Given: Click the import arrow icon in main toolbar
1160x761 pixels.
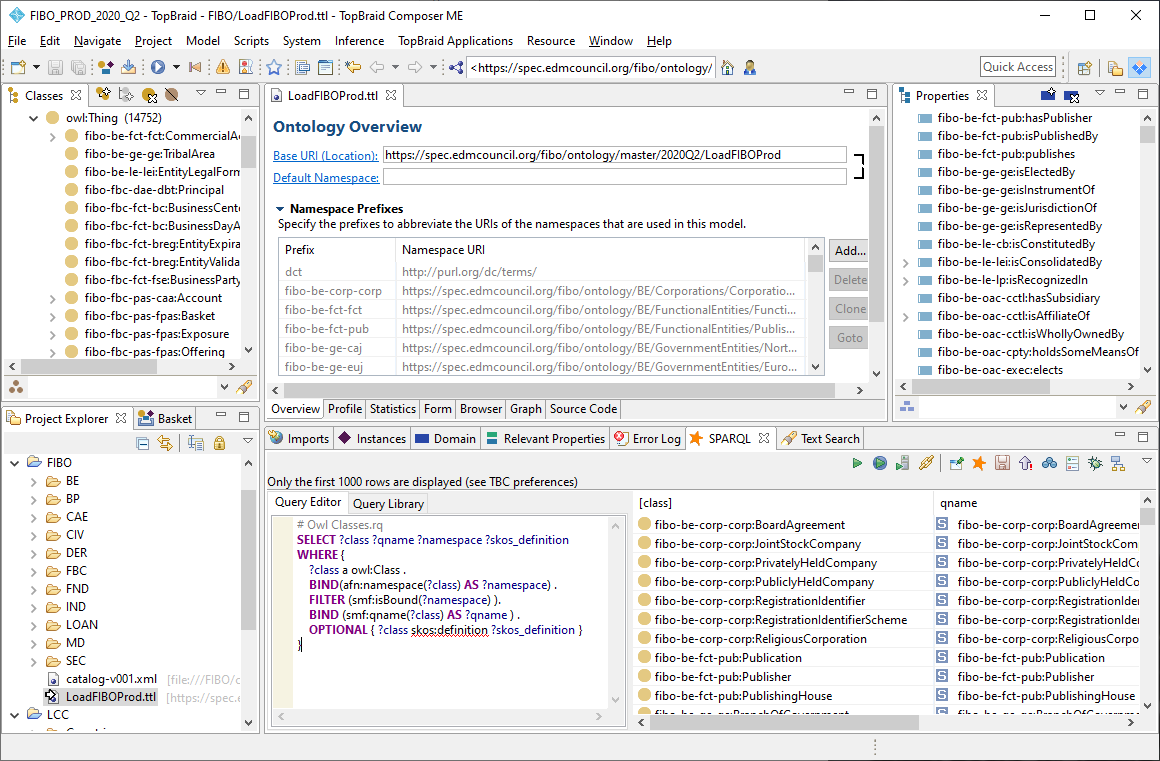Looking at the screenshot, I should [129, 67].
